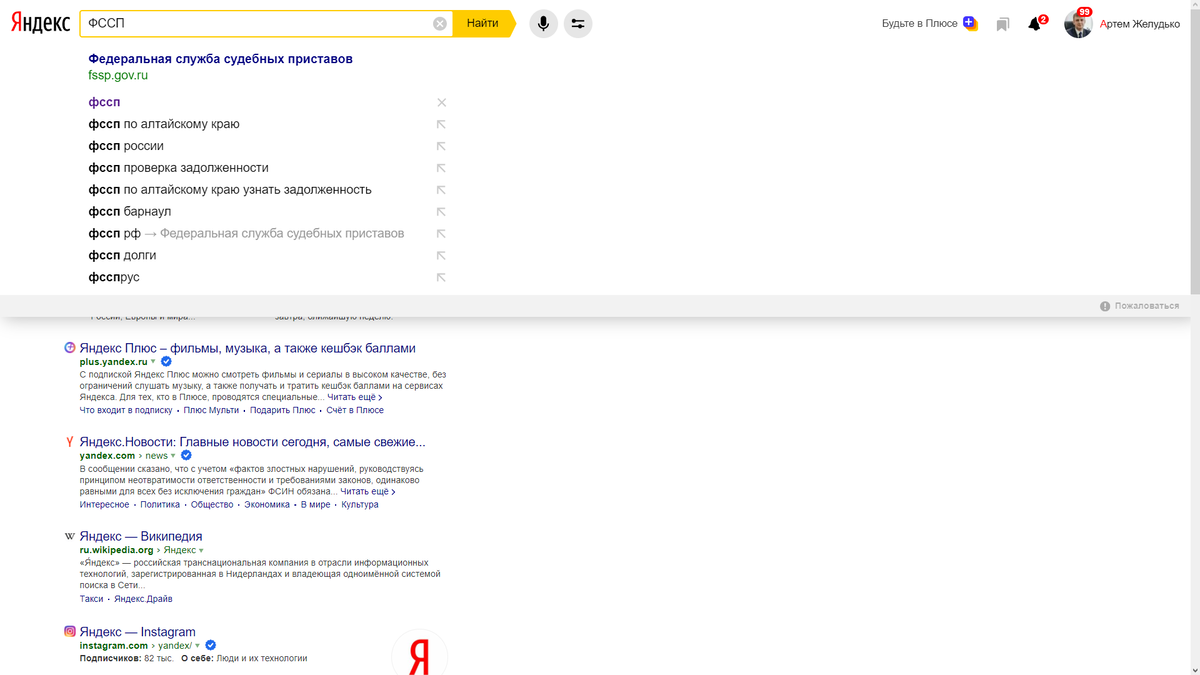The width and height of the screenshot is (1200, 675).
Task: Expand instagram.com address dropdown arrow
Action: (198, 646)
